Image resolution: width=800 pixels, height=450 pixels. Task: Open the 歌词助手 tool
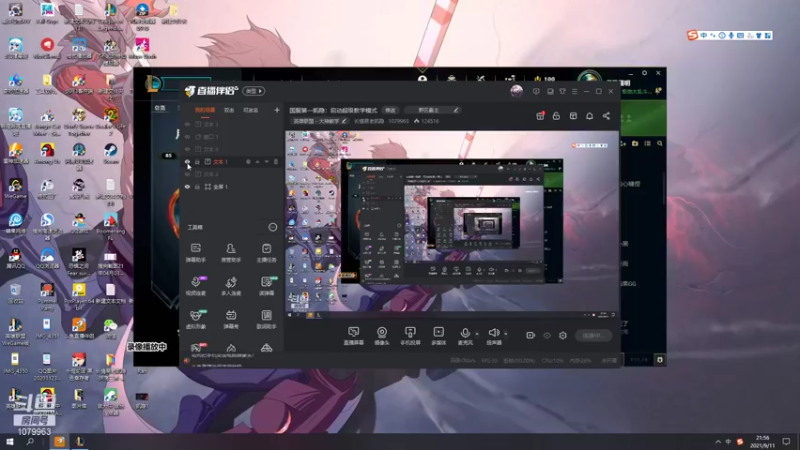[266, 319]
